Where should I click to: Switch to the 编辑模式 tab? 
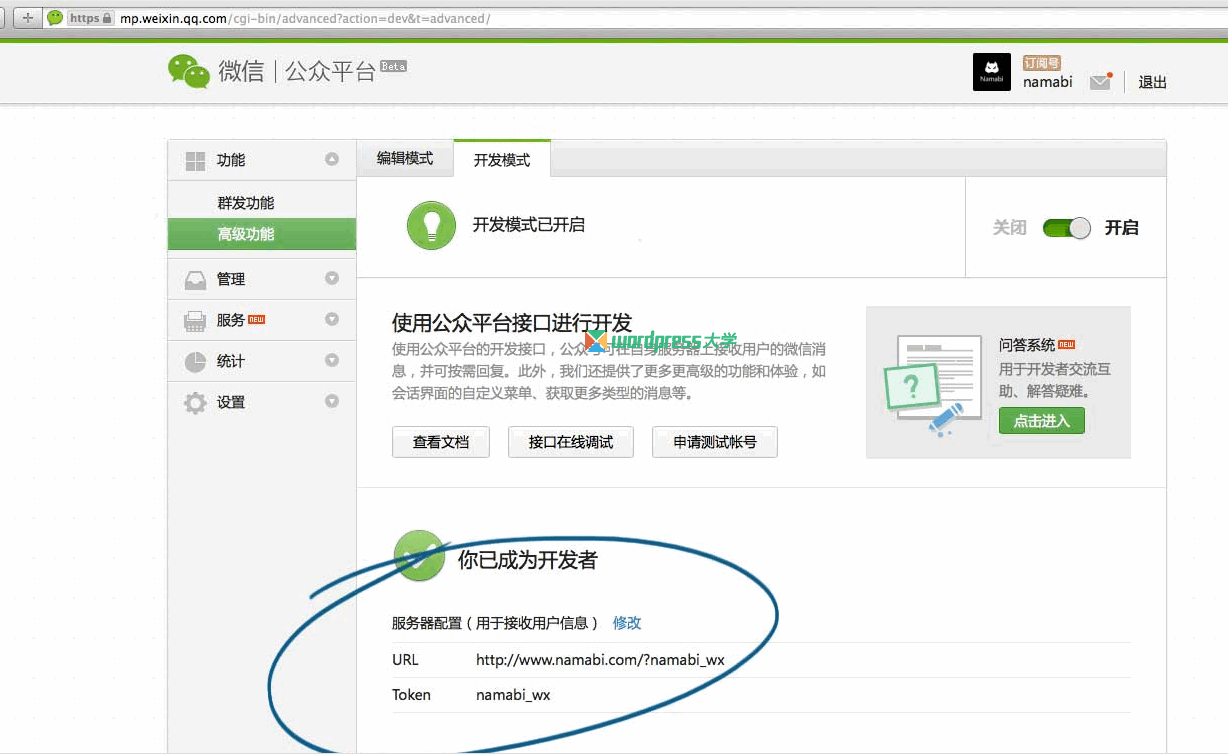click(x=405, y=158)
